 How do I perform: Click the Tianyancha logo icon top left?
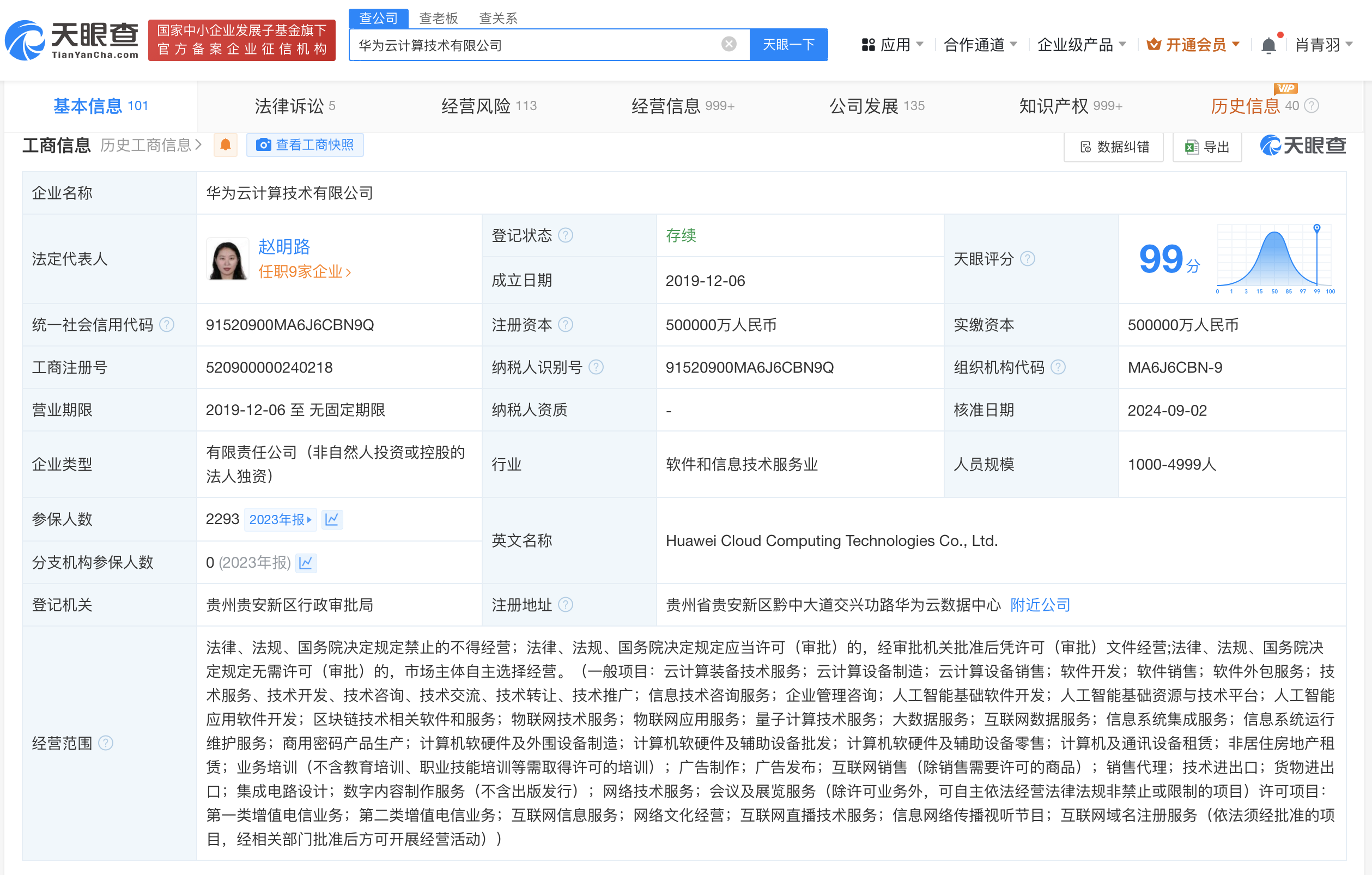(26, 40)
